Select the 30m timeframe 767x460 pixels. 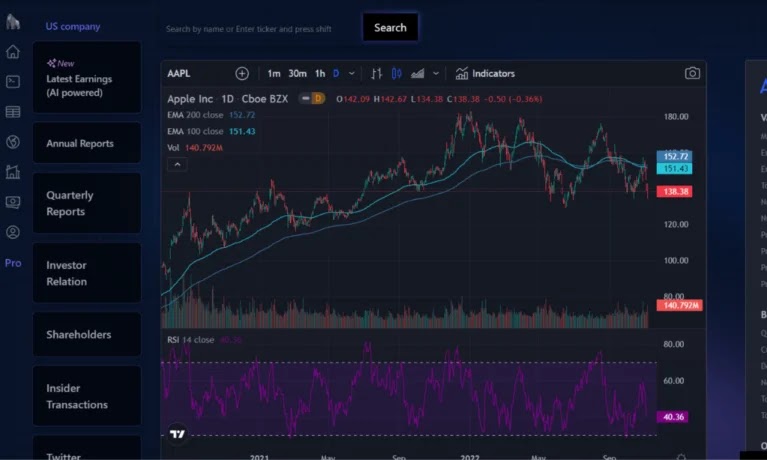(x=297, y=73)
